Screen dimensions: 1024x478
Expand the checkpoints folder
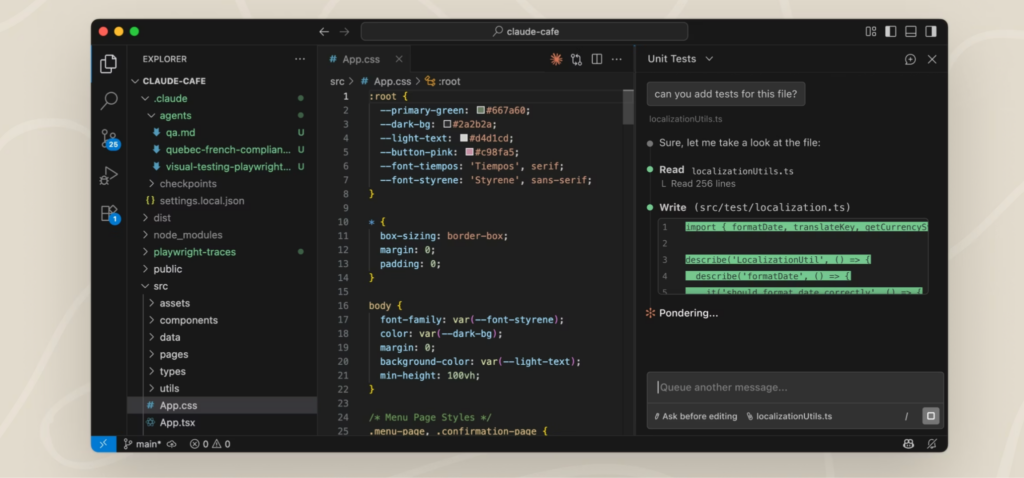click(x=187, y=183)
